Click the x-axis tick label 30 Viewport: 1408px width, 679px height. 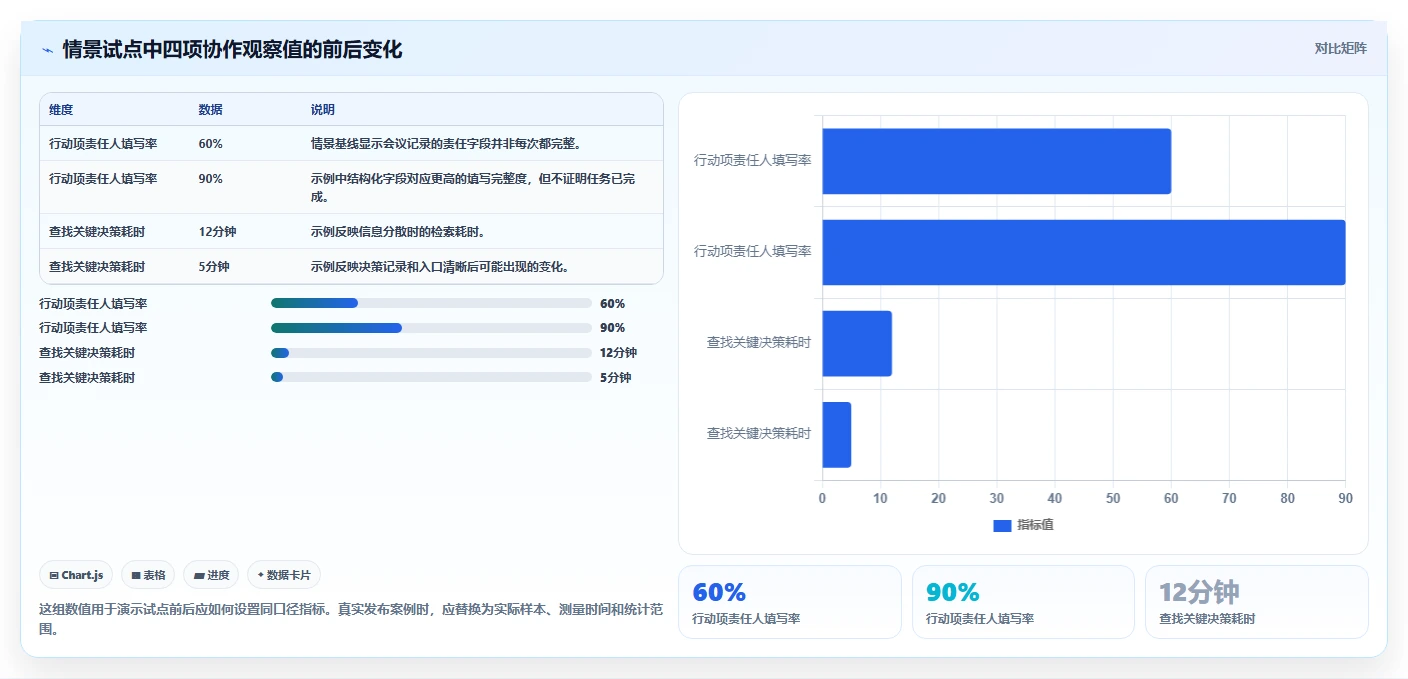(996, 498)
